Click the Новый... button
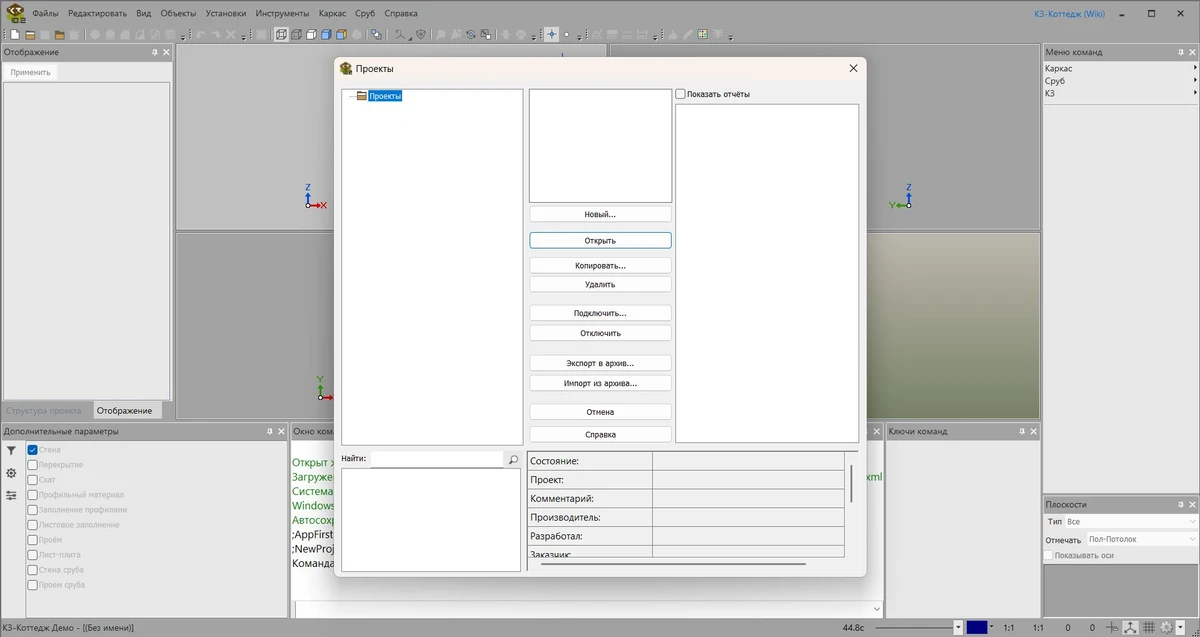This screenshot has width=1200, height=637. [x=600, y=214]
